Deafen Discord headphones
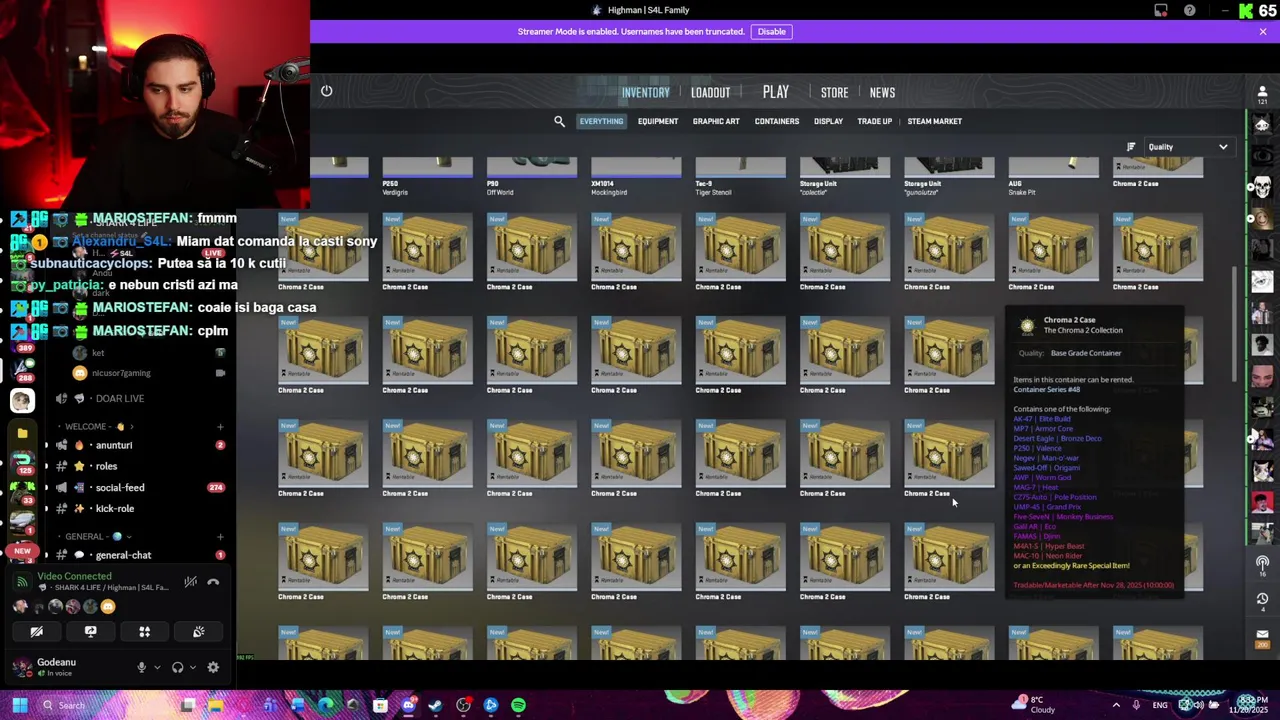The height and width of the screenshot is (720, 1280). (x=177, y=668)
